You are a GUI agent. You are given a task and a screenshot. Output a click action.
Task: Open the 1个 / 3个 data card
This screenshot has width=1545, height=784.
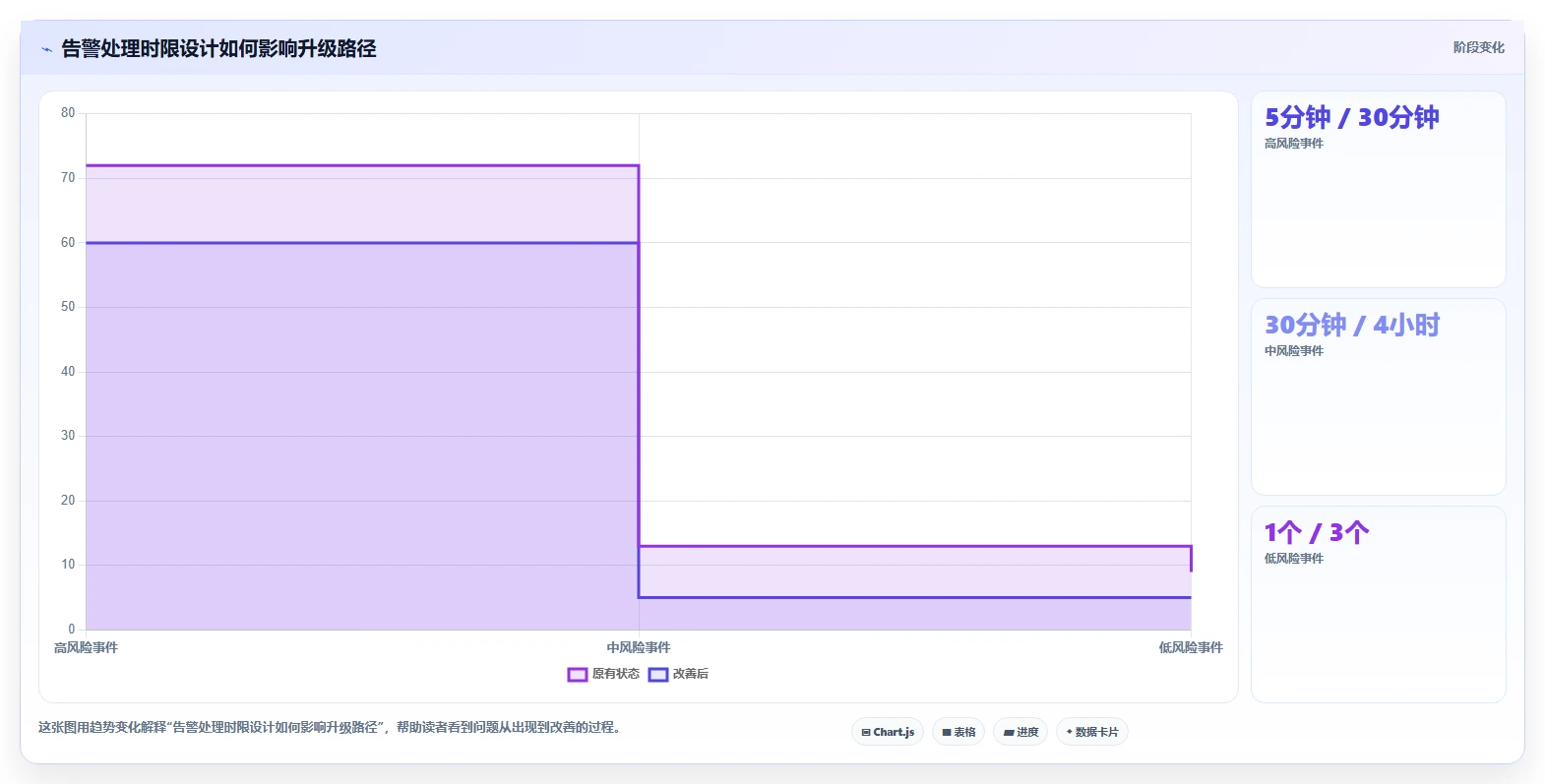coord(1378,605)
